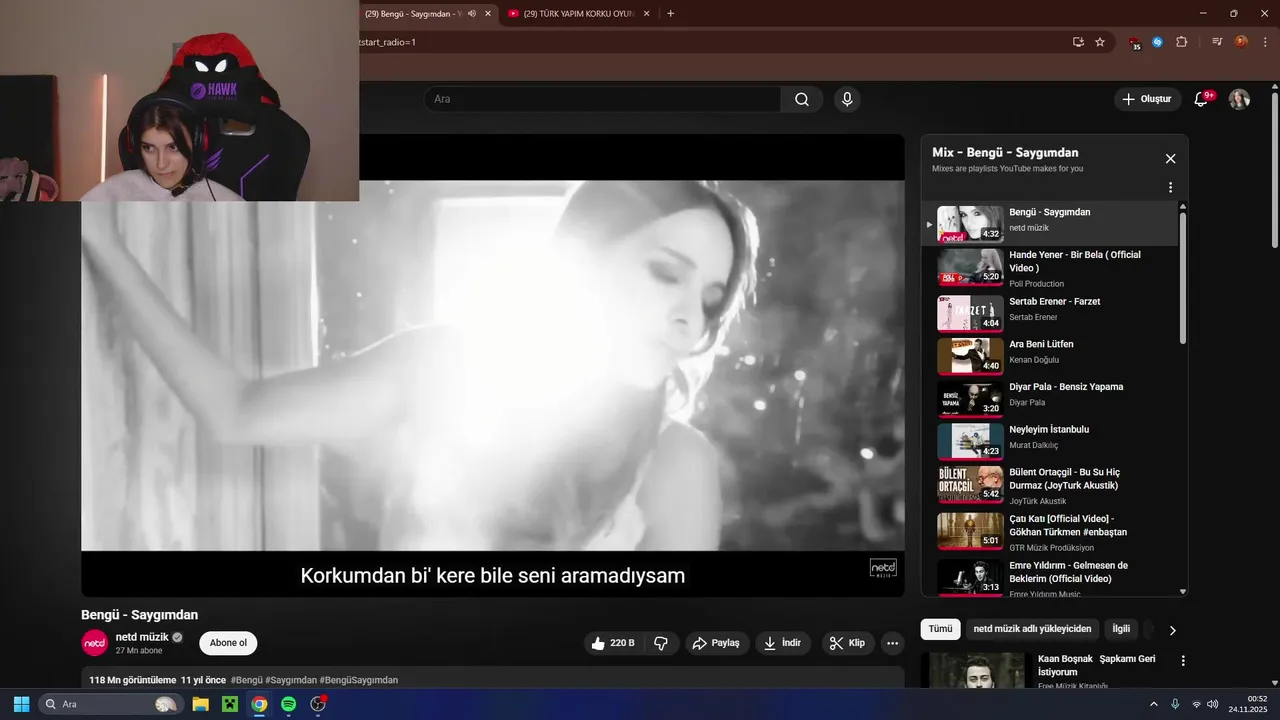The image size is (1280, 720).
Task: Open more actions ellipsis under video
Action: click(x=893, y=643)
